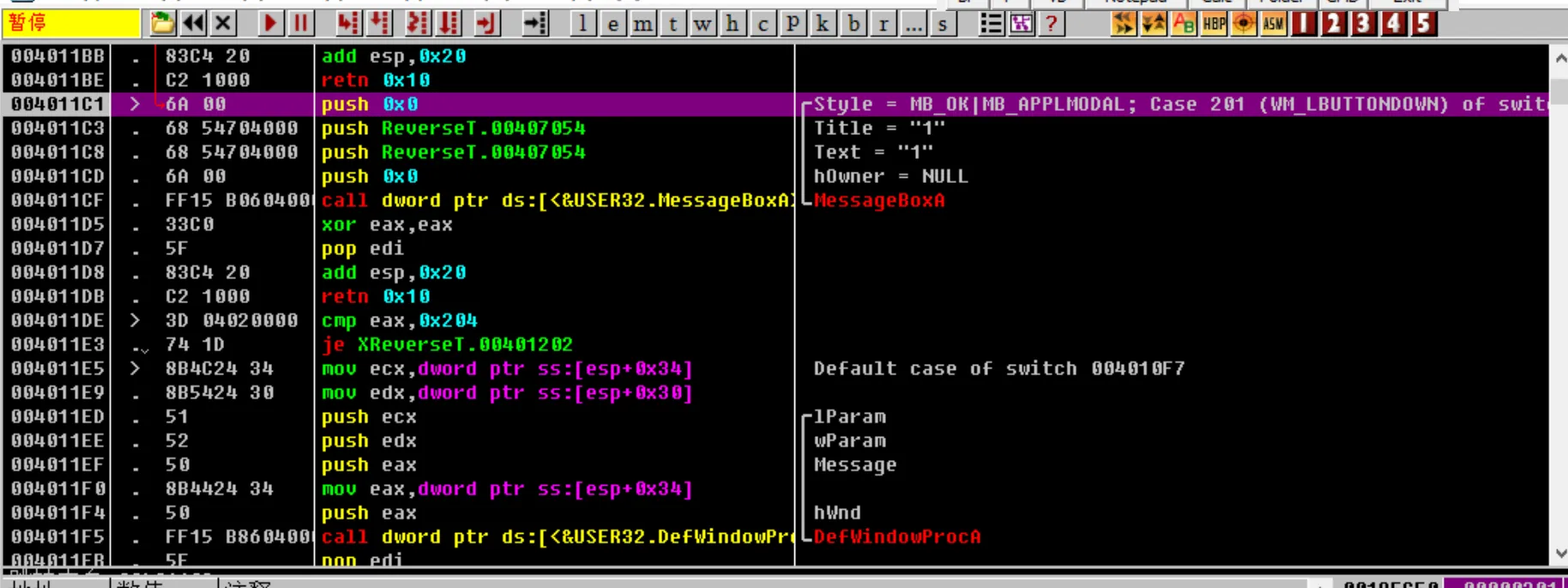Click the go to address arrow icon

click(x=535, y=23)
